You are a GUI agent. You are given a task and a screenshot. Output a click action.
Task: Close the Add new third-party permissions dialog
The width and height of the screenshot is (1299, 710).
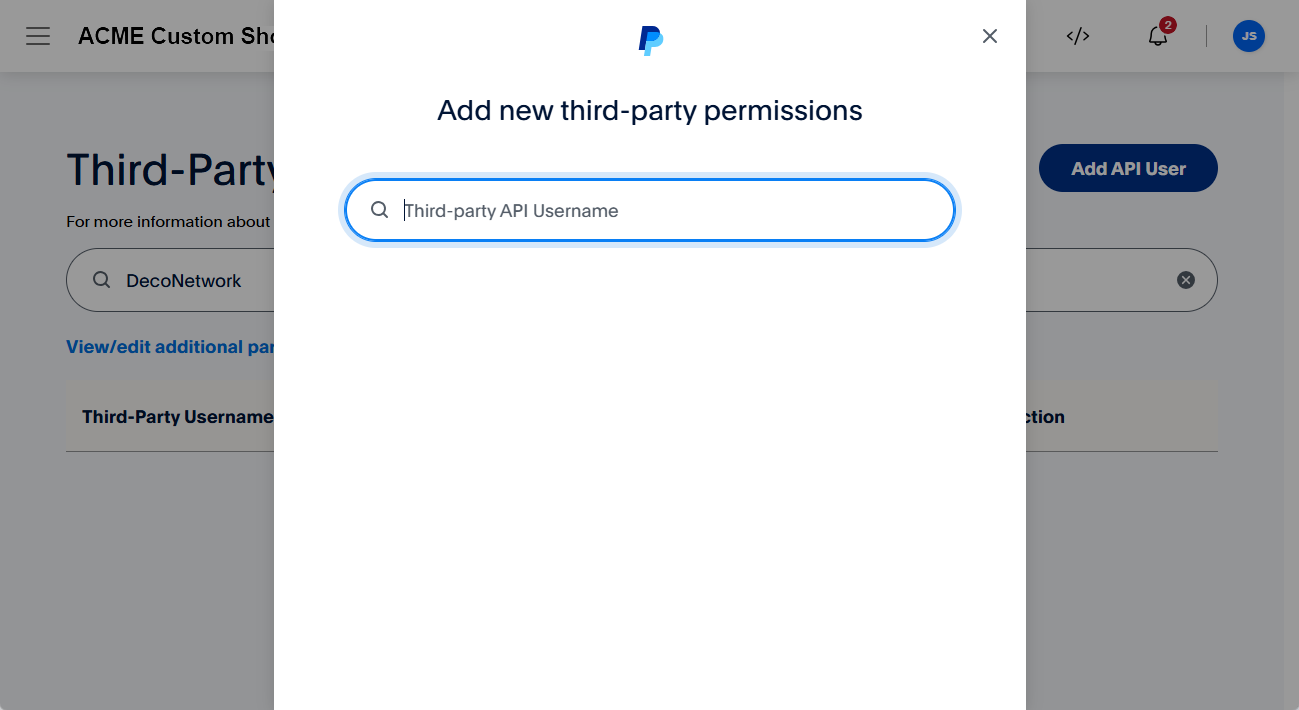pos(989,35)
